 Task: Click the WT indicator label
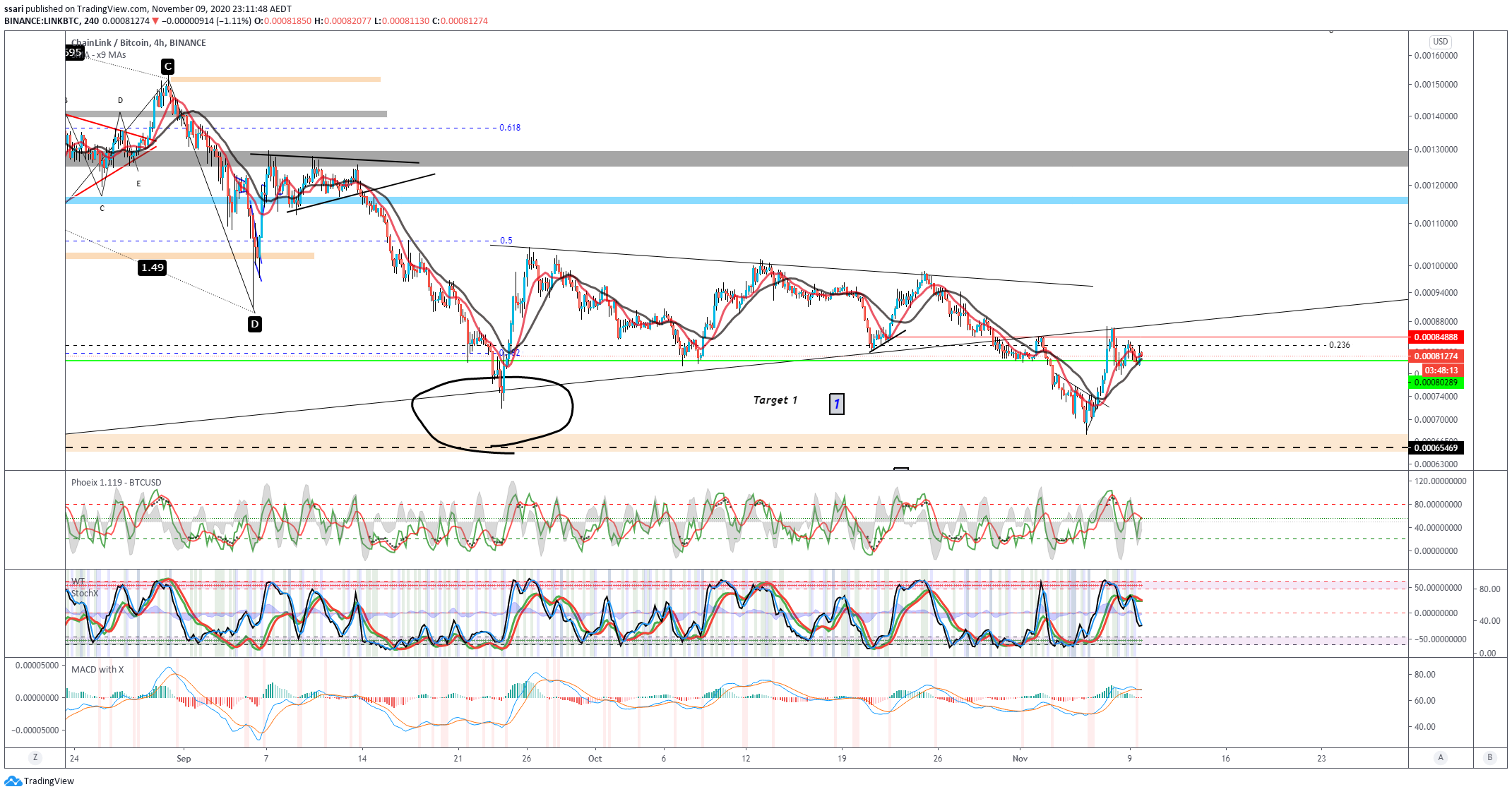point(78,582)
